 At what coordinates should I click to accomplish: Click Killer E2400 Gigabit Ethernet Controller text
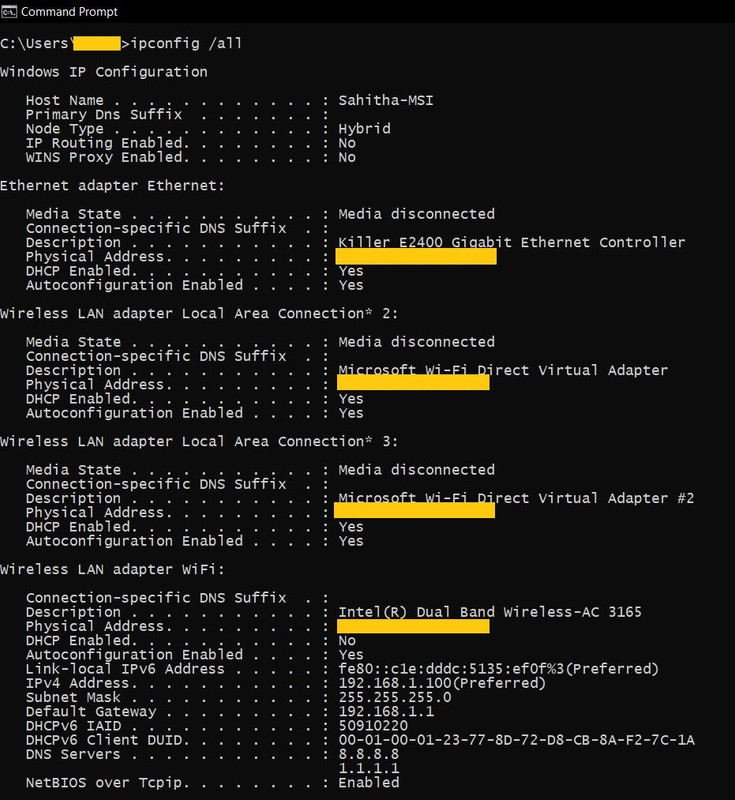(x=512, y=241)
